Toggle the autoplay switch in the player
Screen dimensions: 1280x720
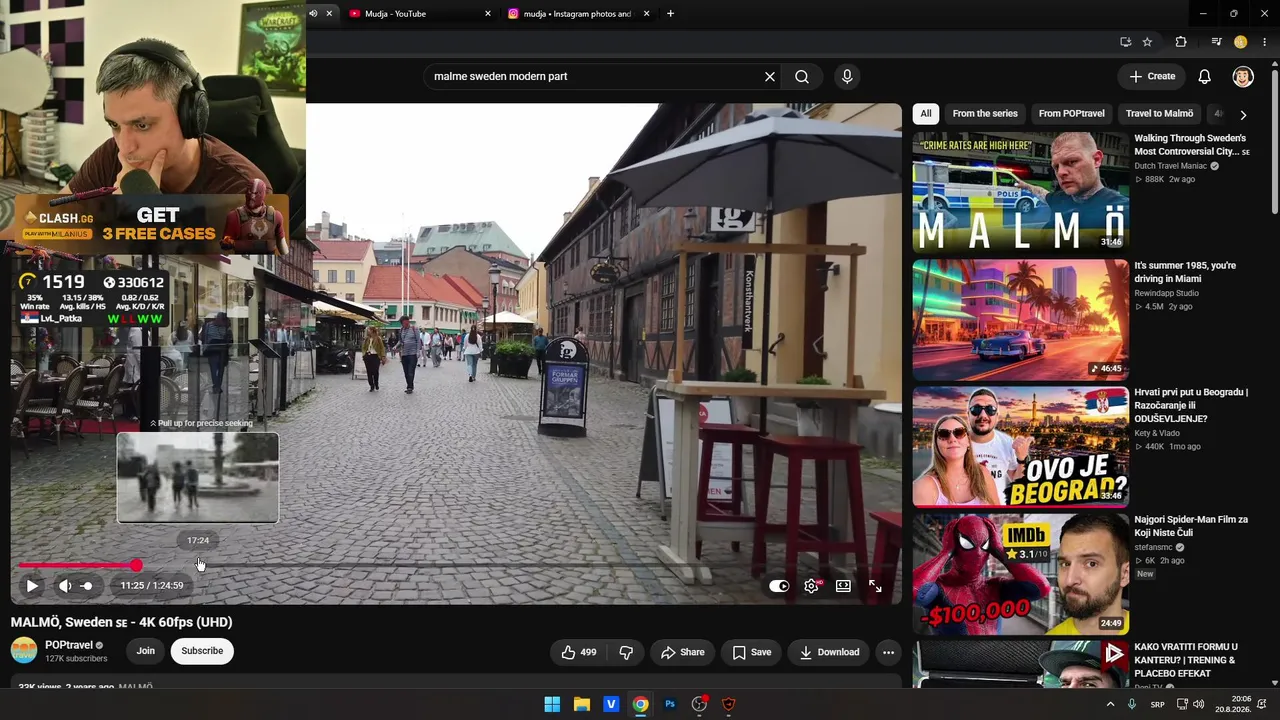pyautogui.click(x=779, y=586)
